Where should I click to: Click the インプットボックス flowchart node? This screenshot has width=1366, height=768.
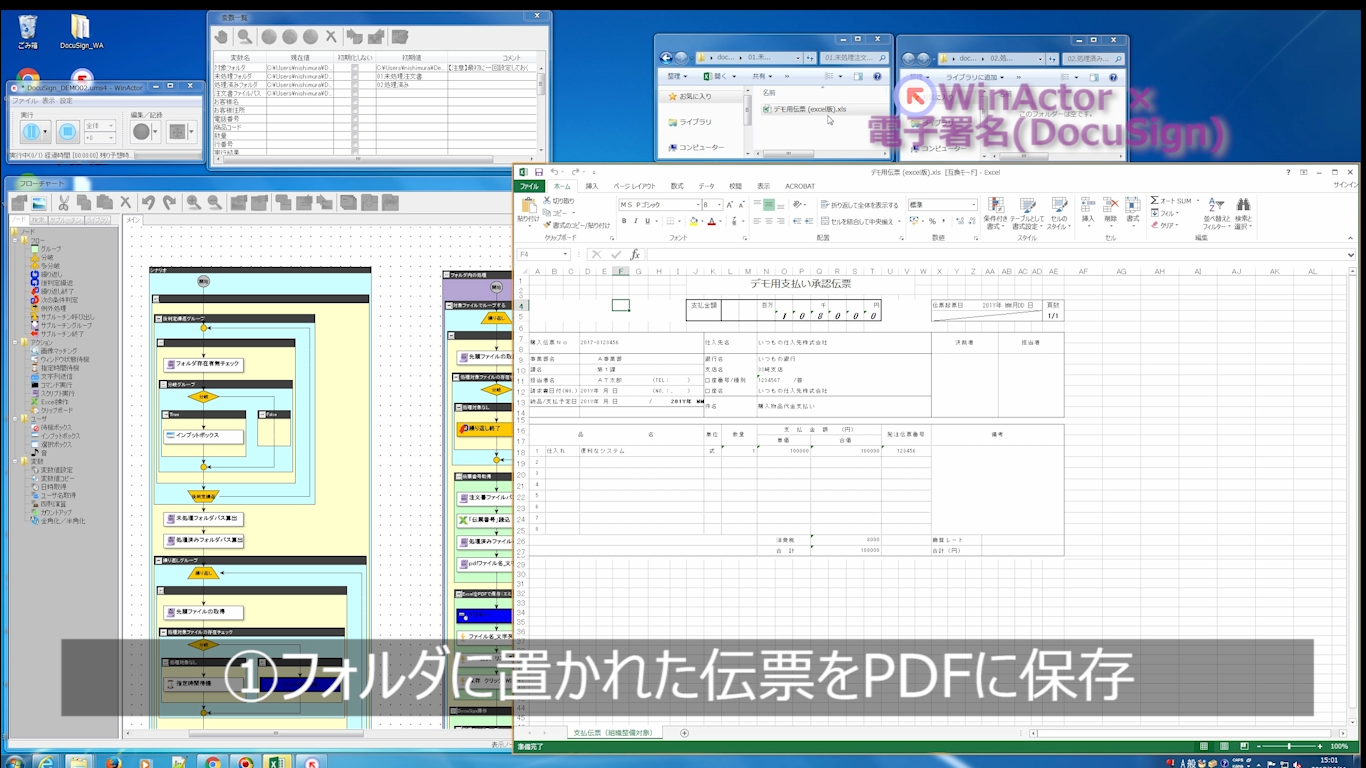[203, 437]
